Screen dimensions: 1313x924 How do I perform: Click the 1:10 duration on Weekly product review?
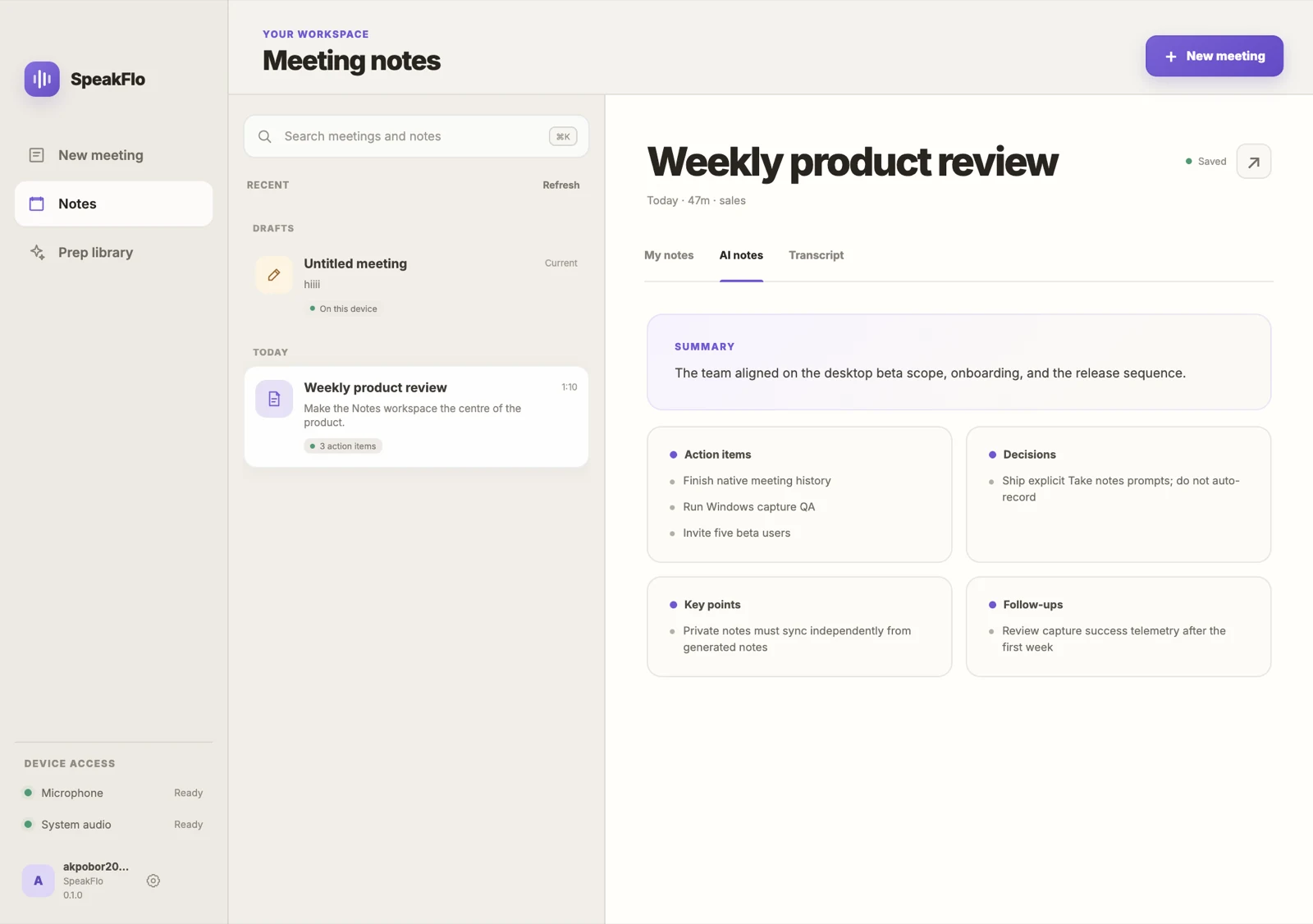(x=569, y=387)
